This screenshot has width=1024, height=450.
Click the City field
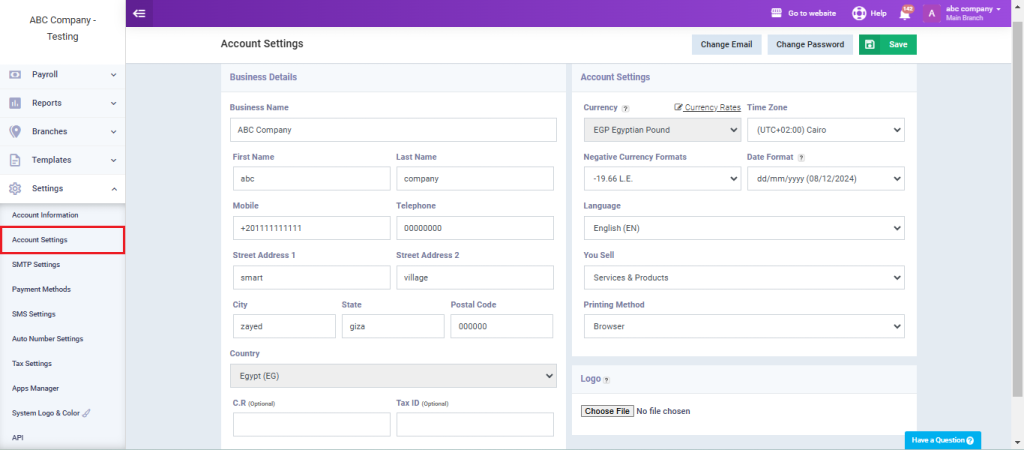point(284,327)
